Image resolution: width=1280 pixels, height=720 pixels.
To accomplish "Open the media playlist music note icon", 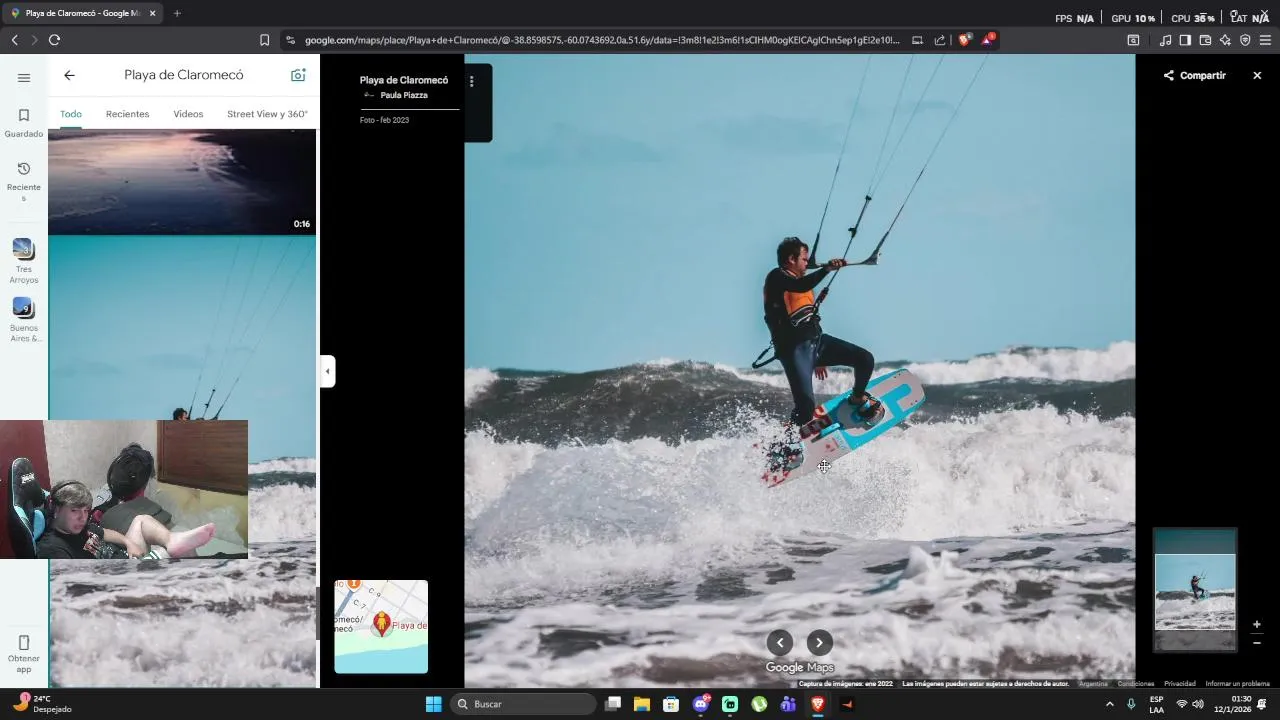I will [x=1165, y=40].
